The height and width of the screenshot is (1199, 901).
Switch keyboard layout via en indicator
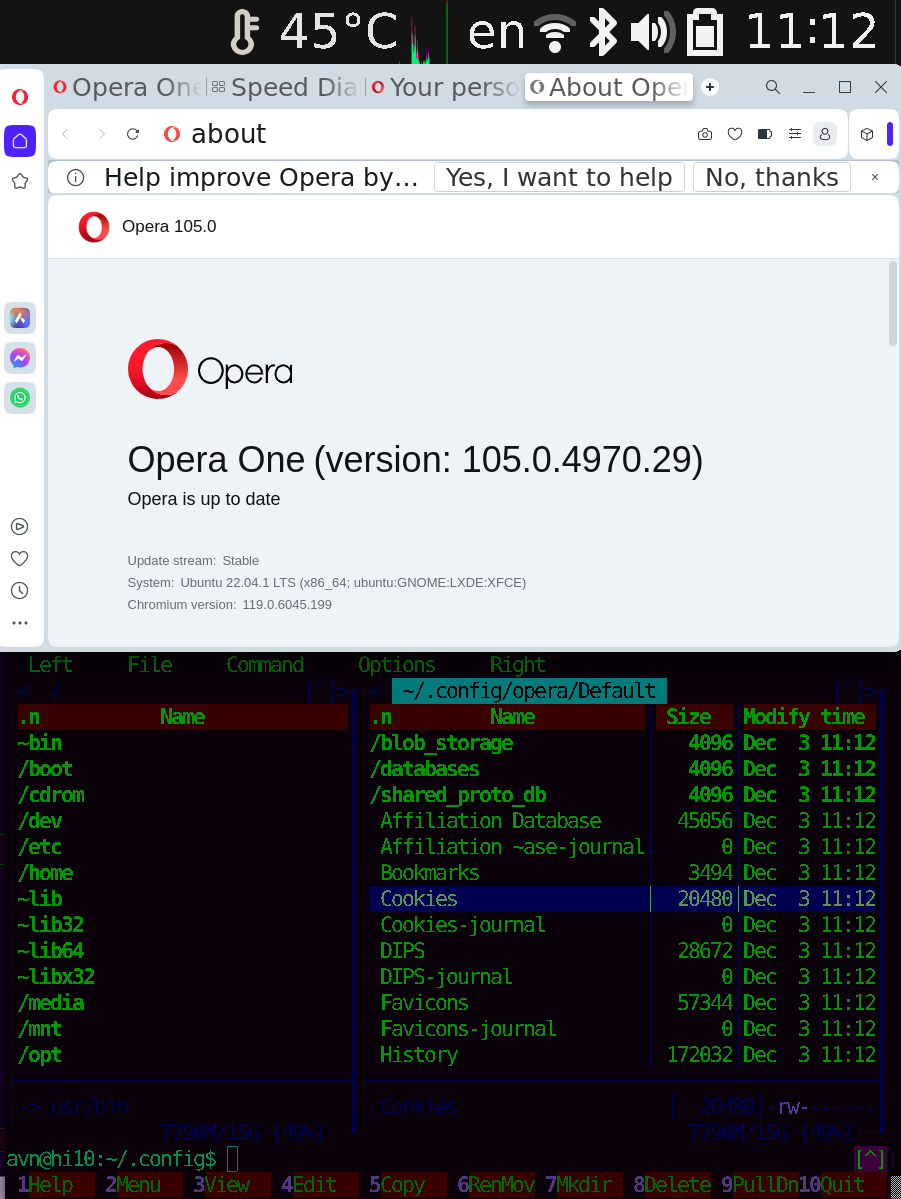[496, 32]
